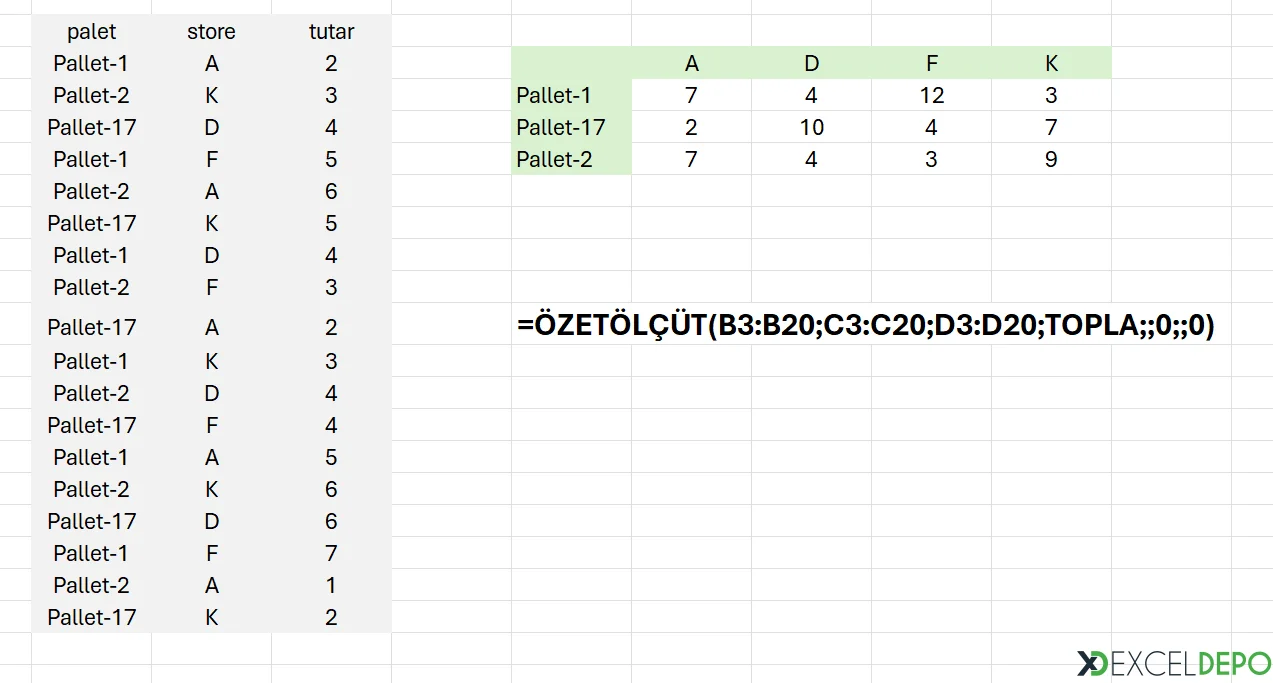Click the last Pallet-17 entry in palet column
This screenshot has width=1273, height=683.
pos(91,617)
